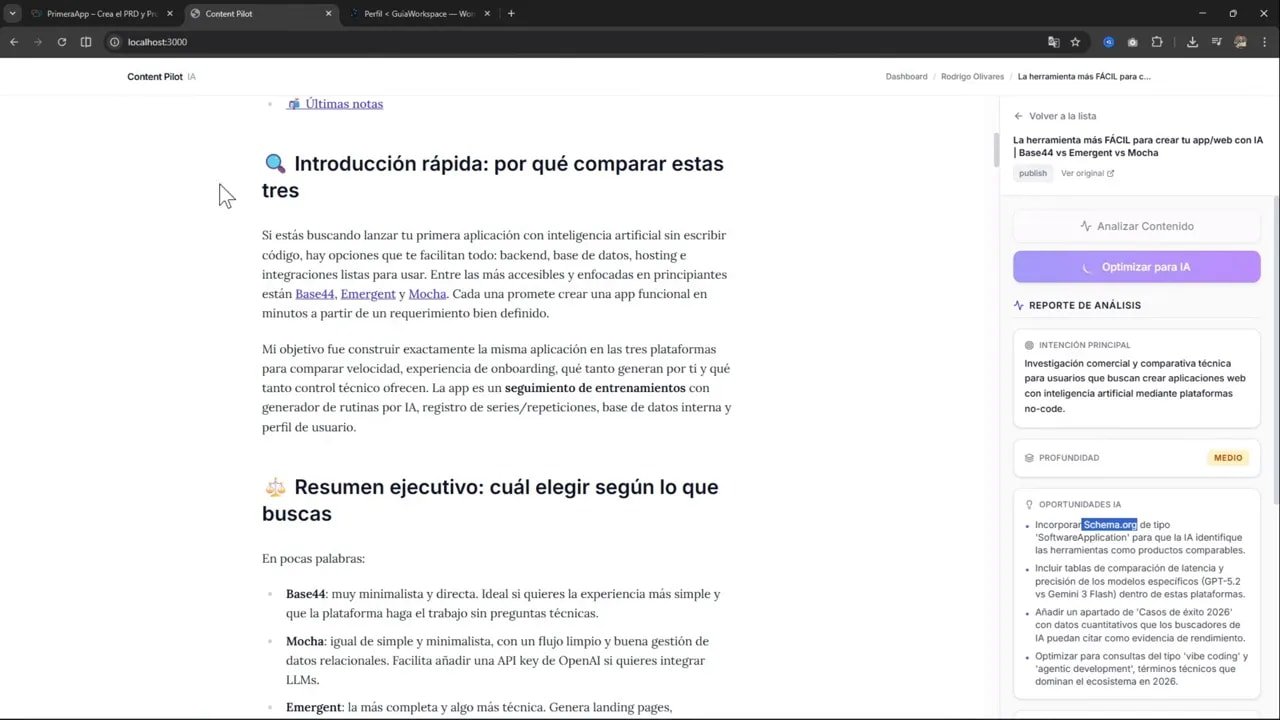This screenshot has height=720, width=1280.
Task: Click the camera extension icon in the toolbar
Action: (1133, 42)
